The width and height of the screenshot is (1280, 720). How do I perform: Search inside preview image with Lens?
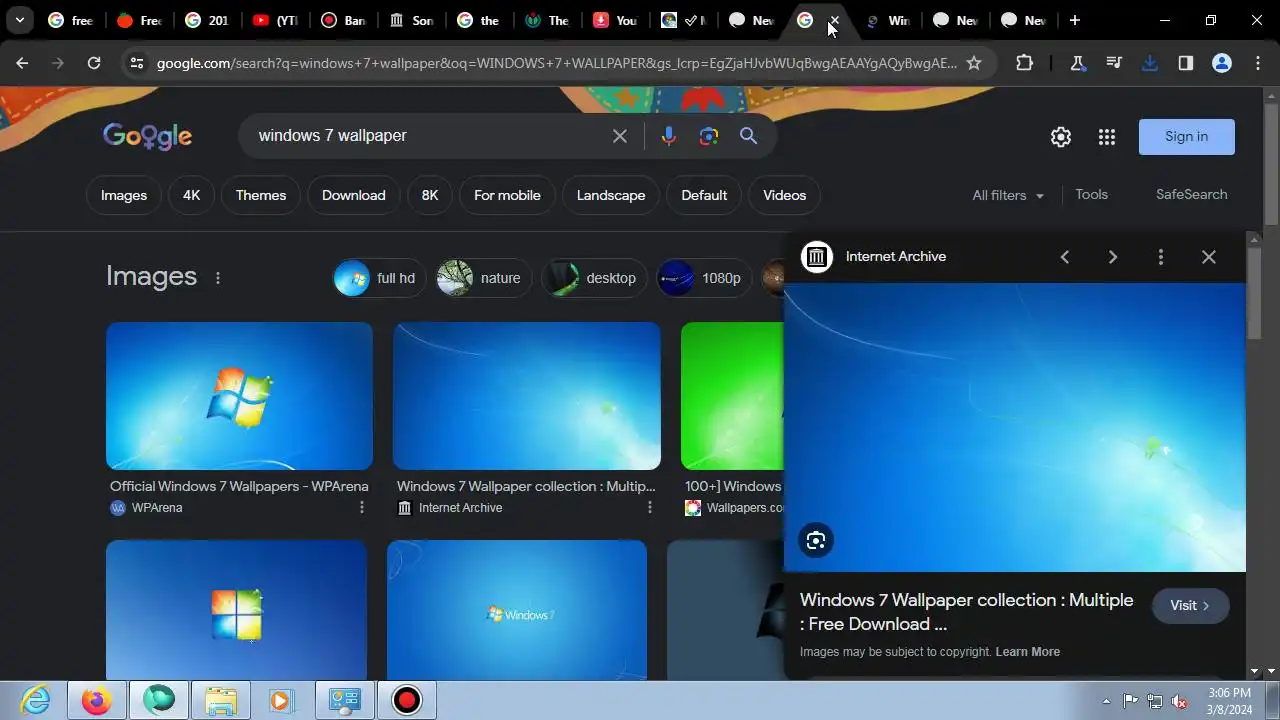click(x=816, y=541)
